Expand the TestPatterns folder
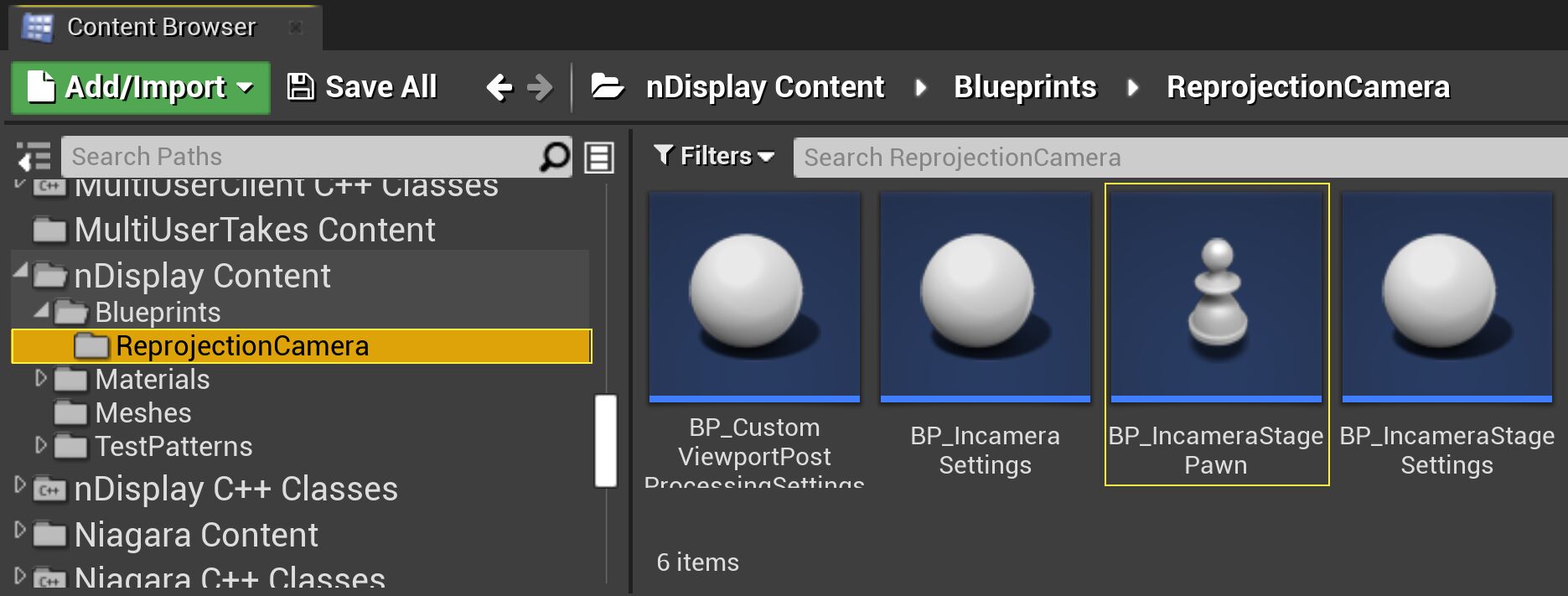The height and width of the screenshot is (596, 1568). pyautogui.click(x=41, y=445)
